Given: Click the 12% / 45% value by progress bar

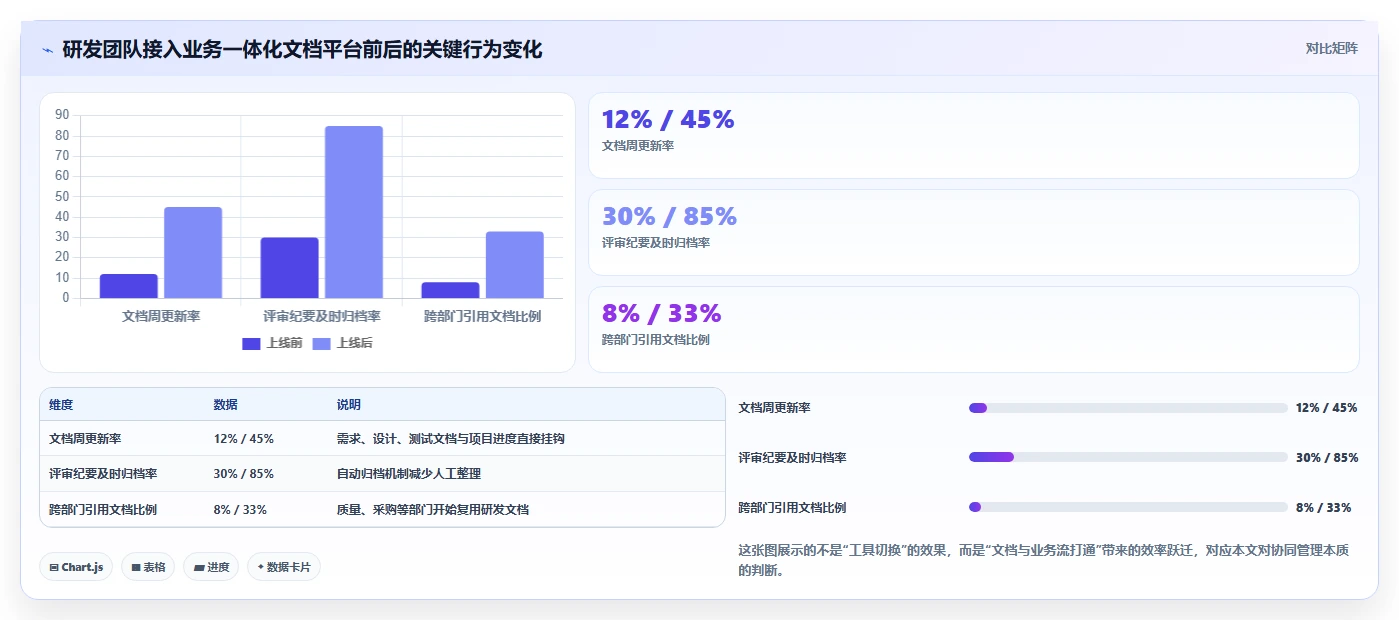Looking at the screenshot, I should (1326, 408).
